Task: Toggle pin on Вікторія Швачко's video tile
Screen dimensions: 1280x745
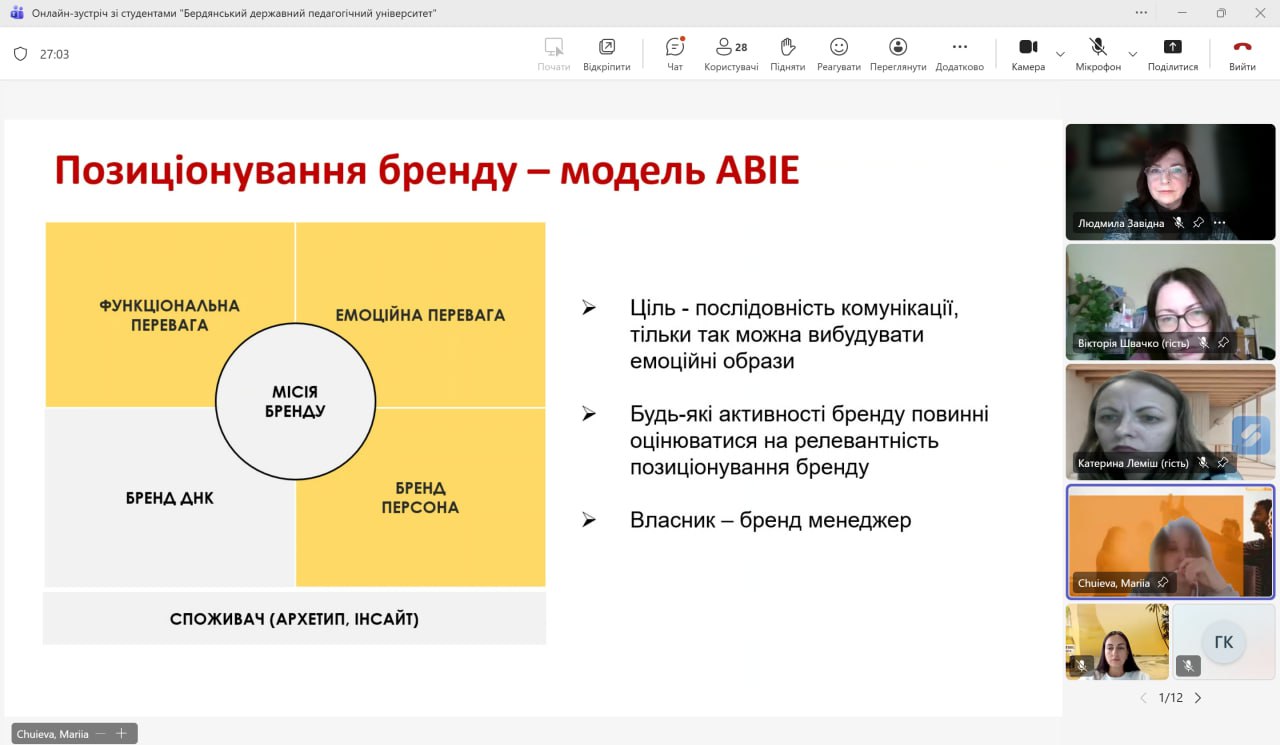Action: click(x=1223, y=343)
